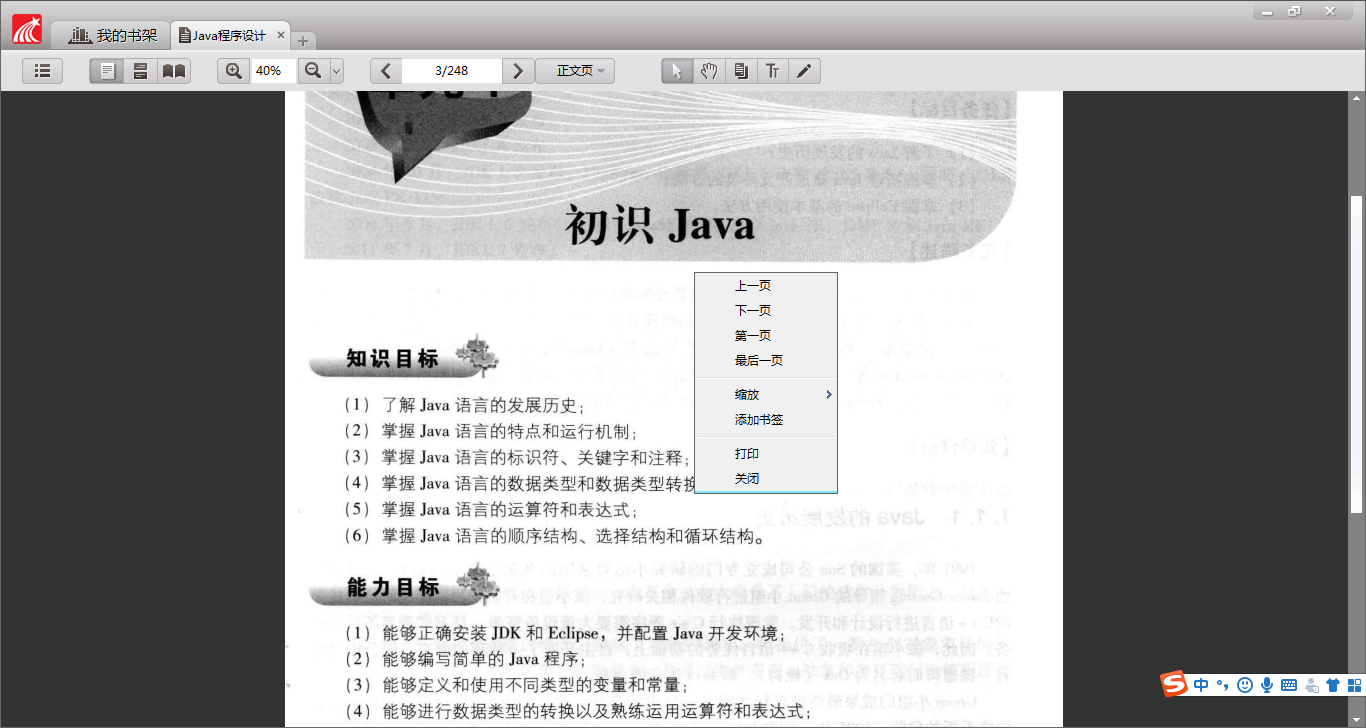Go to the next page arrow button
This screenshot has height=728, width=1366.
[x=517, y=71]
